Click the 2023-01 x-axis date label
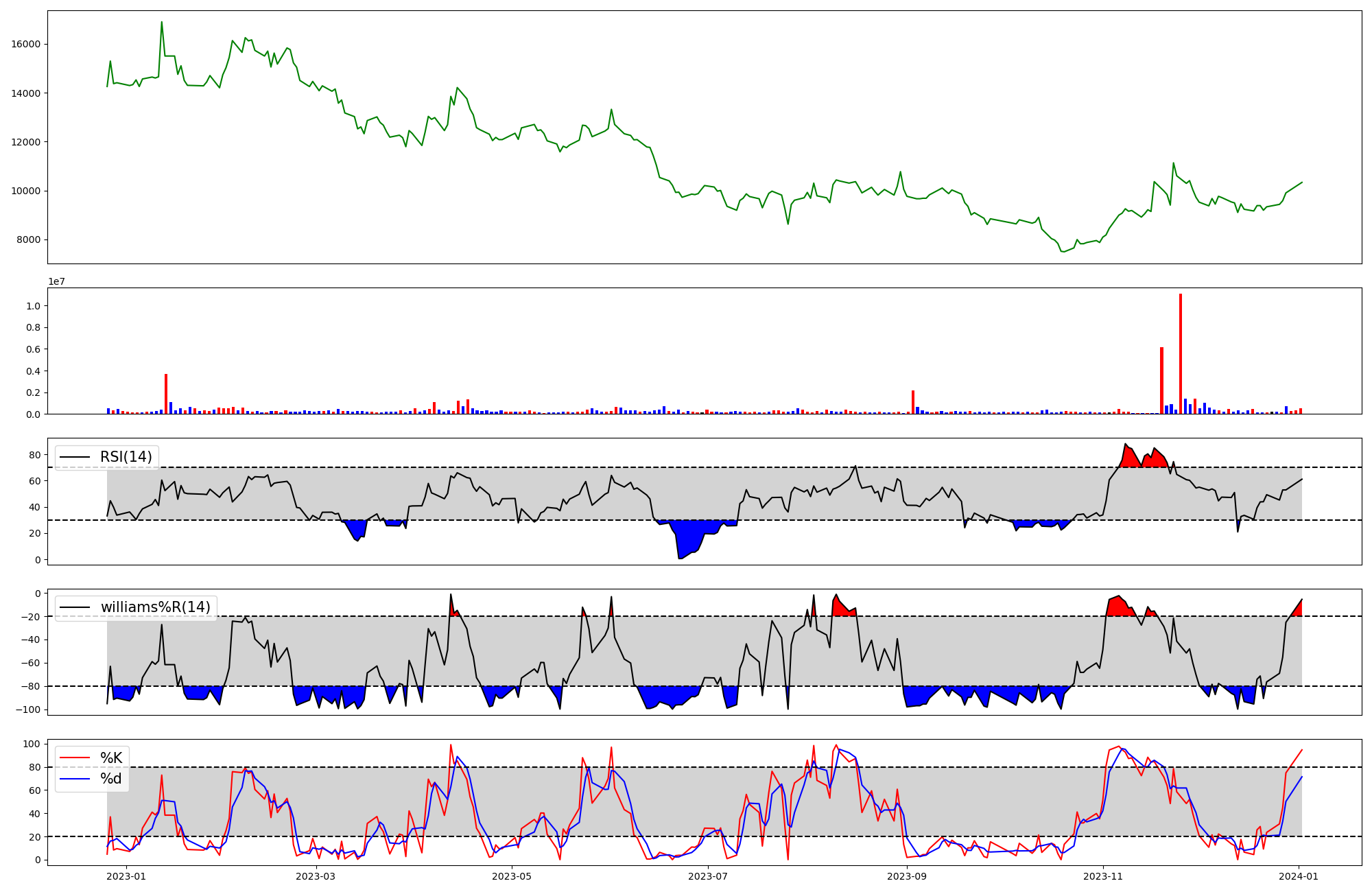The width and height of the screenshot is (1372, 892). click(x=127, y=876)
